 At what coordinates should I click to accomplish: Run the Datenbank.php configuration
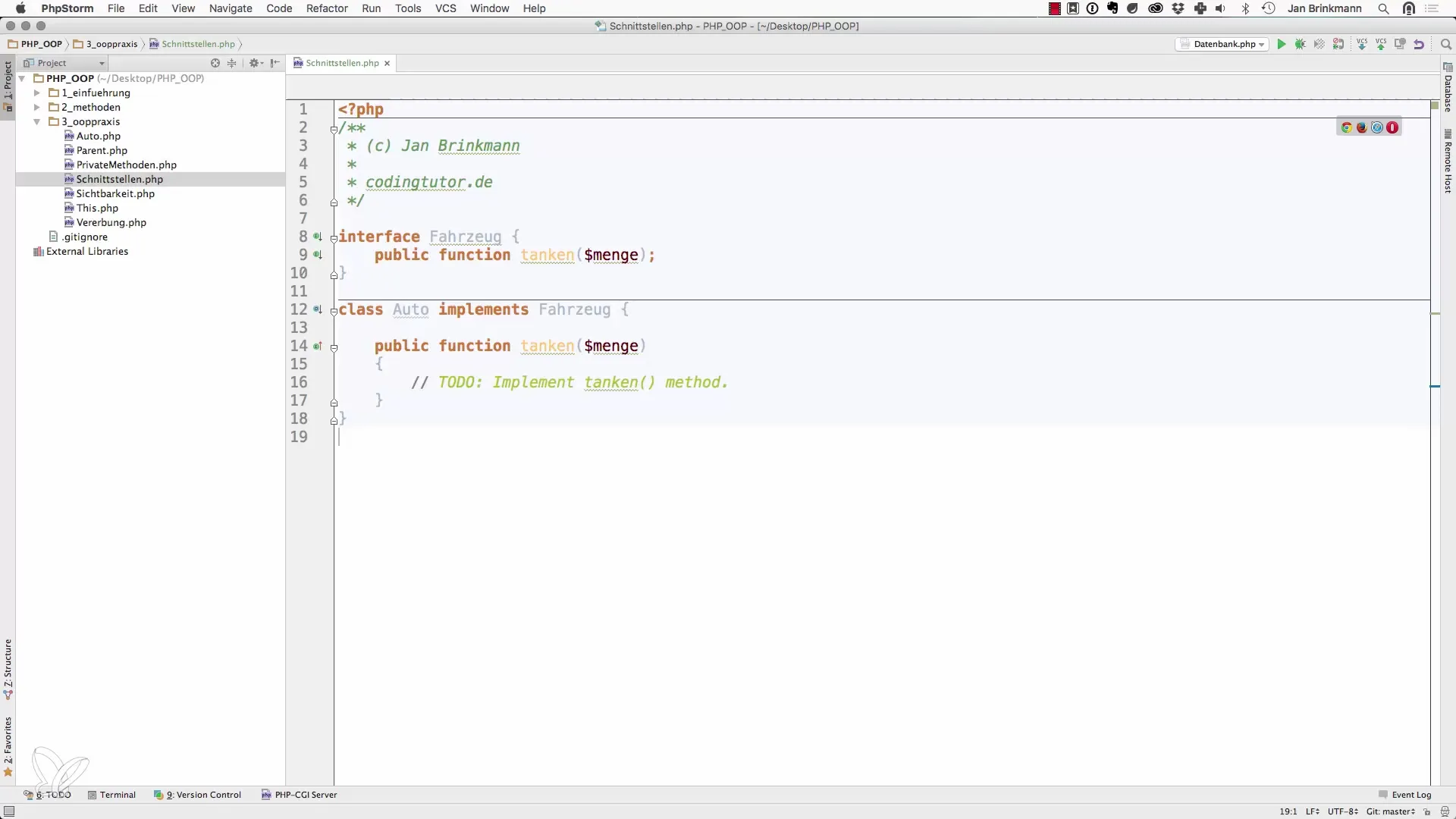1282,44
